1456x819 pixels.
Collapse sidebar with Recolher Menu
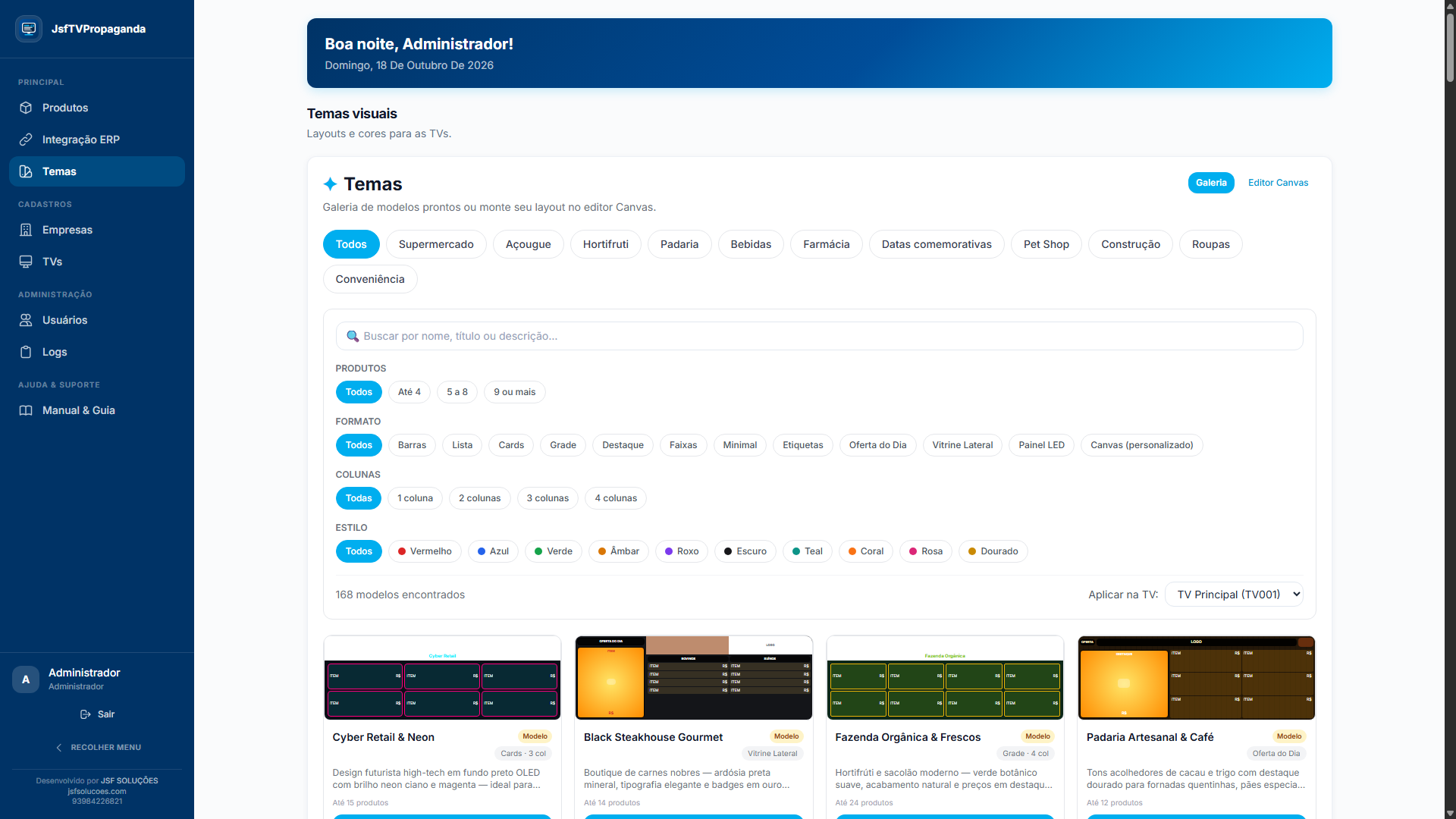(97, 748)
